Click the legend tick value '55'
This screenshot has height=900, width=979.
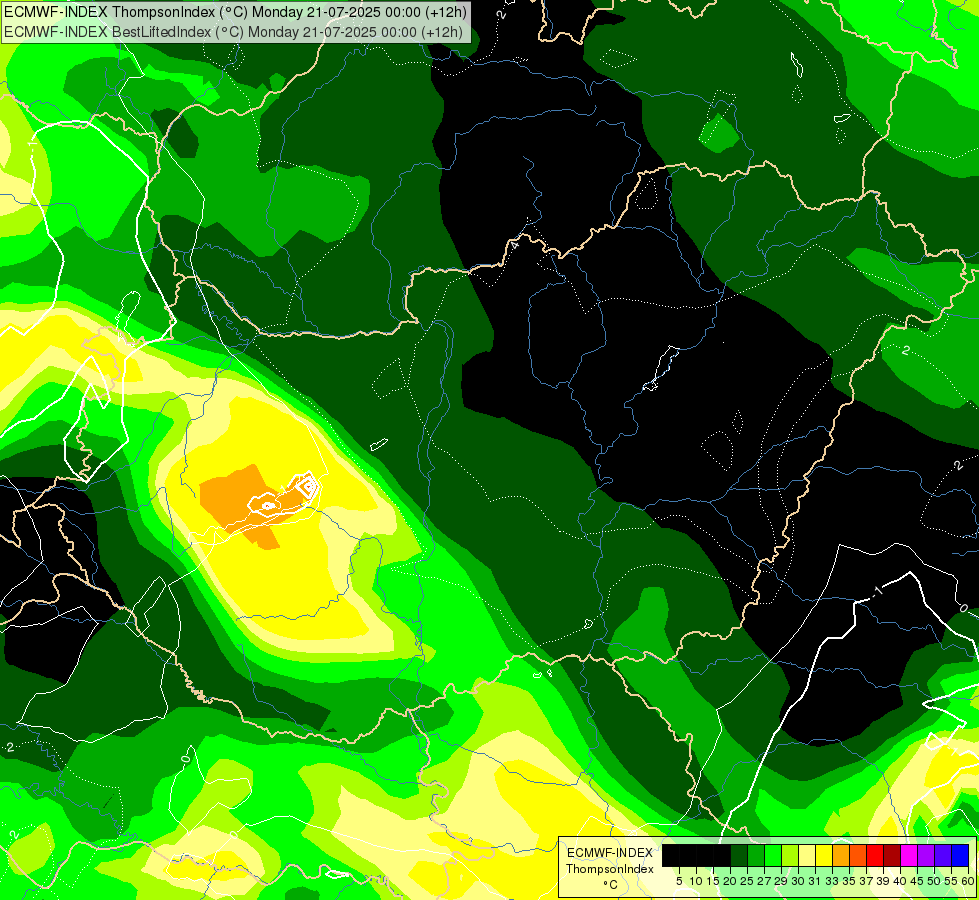[x=952, y=881]
